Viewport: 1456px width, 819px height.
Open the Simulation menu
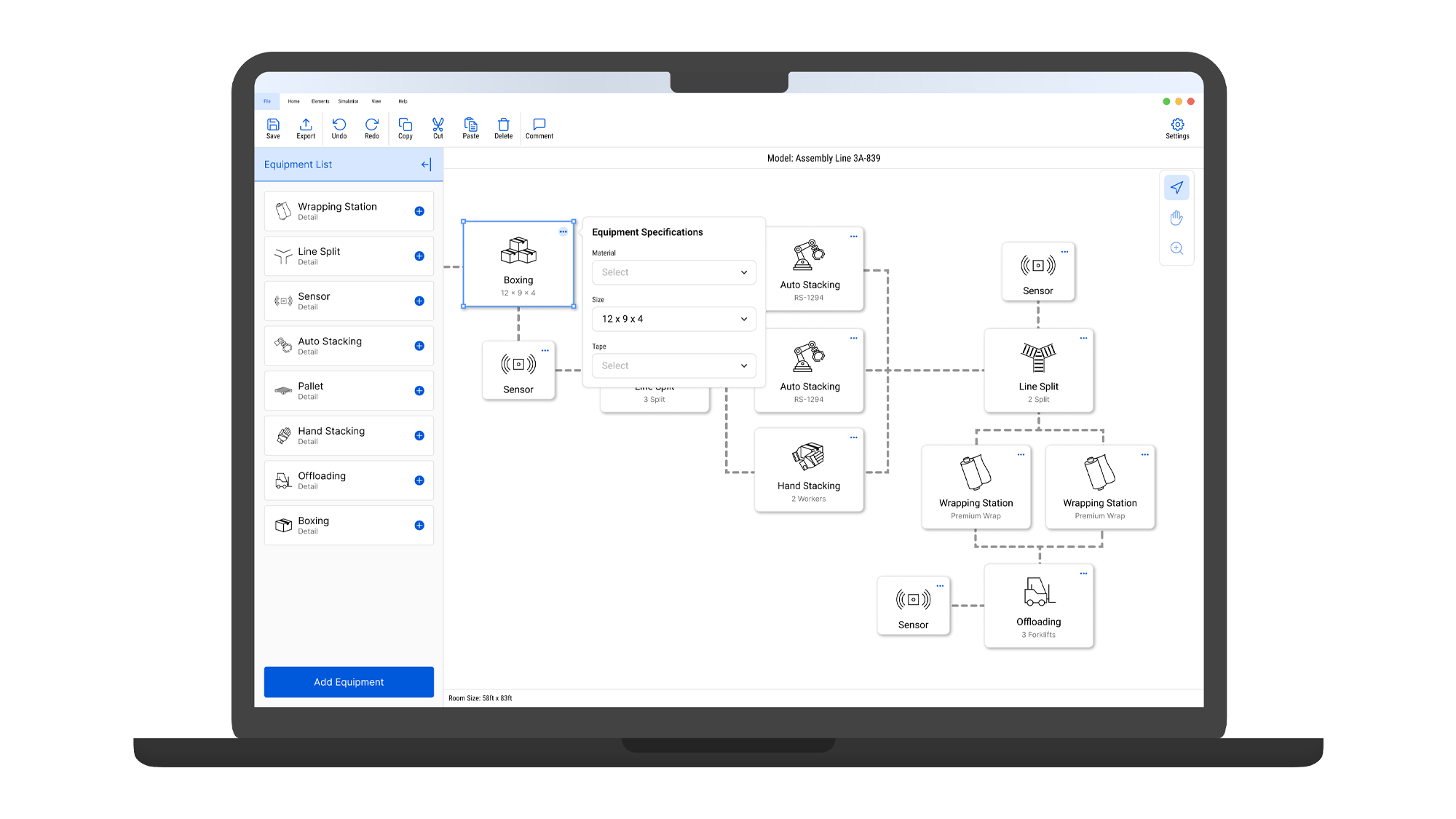pyautogui.click(x=348, y=101)
